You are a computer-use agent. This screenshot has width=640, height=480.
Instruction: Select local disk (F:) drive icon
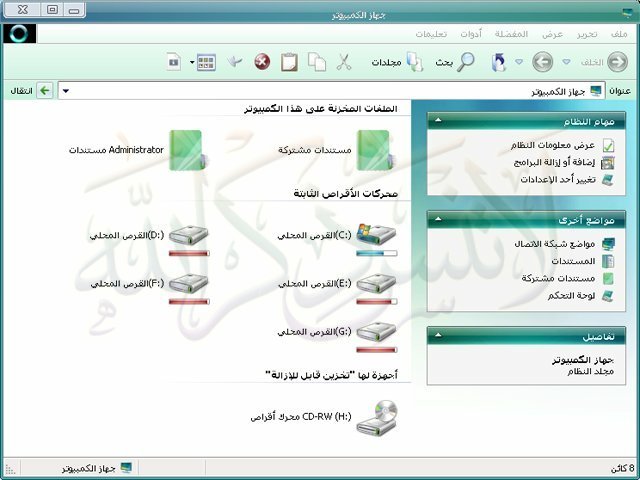[x=189, y=283]
